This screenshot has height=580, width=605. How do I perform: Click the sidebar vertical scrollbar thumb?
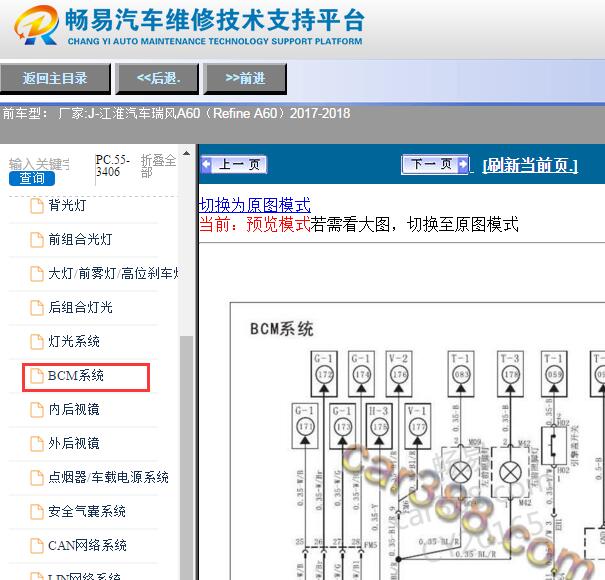[187, 457]
